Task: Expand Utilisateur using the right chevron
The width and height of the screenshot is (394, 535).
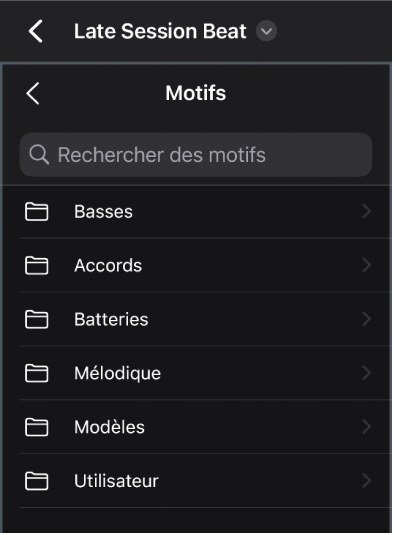Action: [x=367, y=481]
